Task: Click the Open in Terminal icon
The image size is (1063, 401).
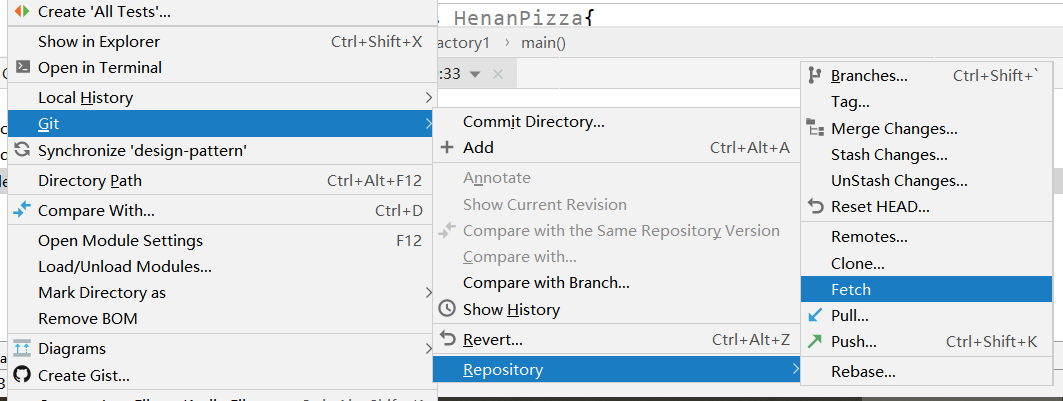Action: pyautogui.click(x=22, y=67)
